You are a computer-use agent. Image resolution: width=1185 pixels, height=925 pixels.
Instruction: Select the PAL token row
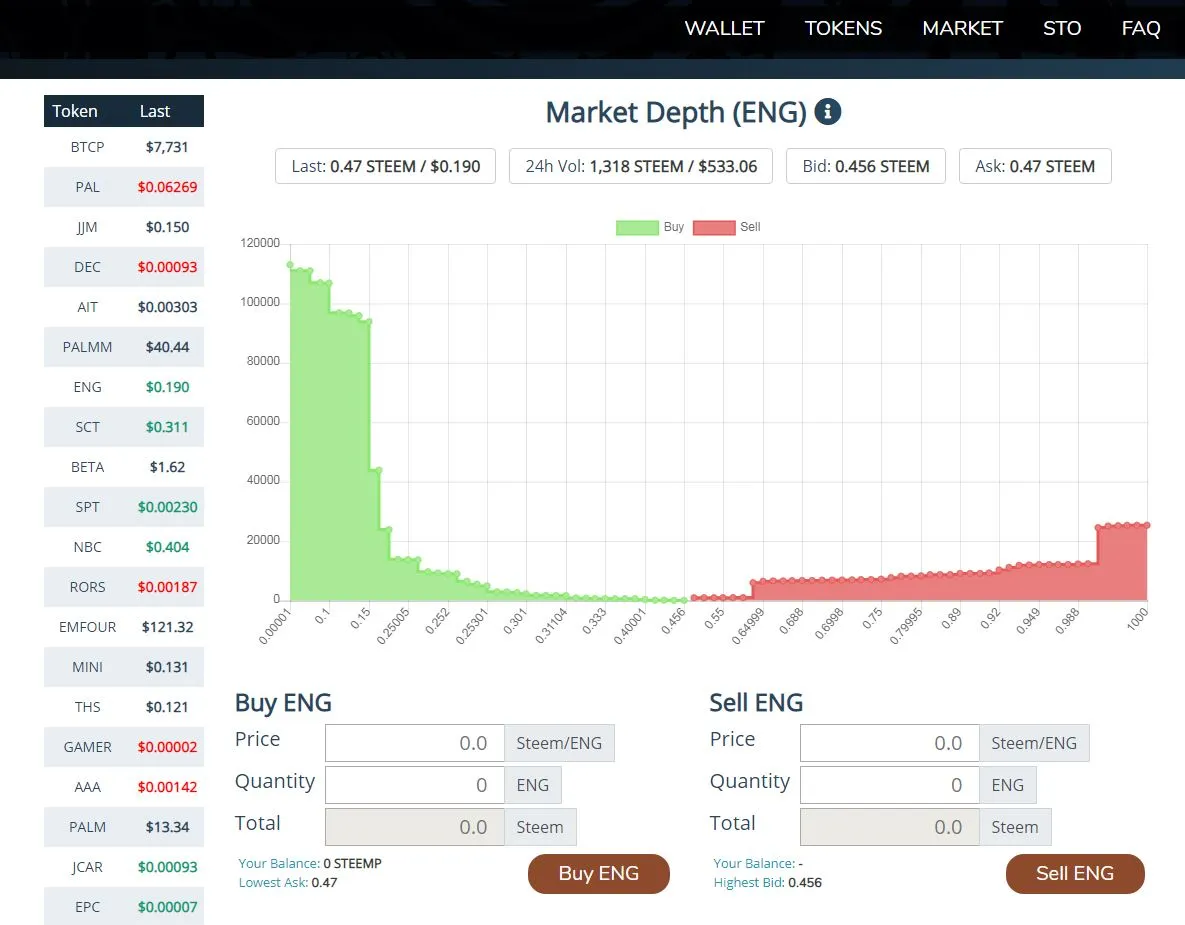click(x=124, y=187)
